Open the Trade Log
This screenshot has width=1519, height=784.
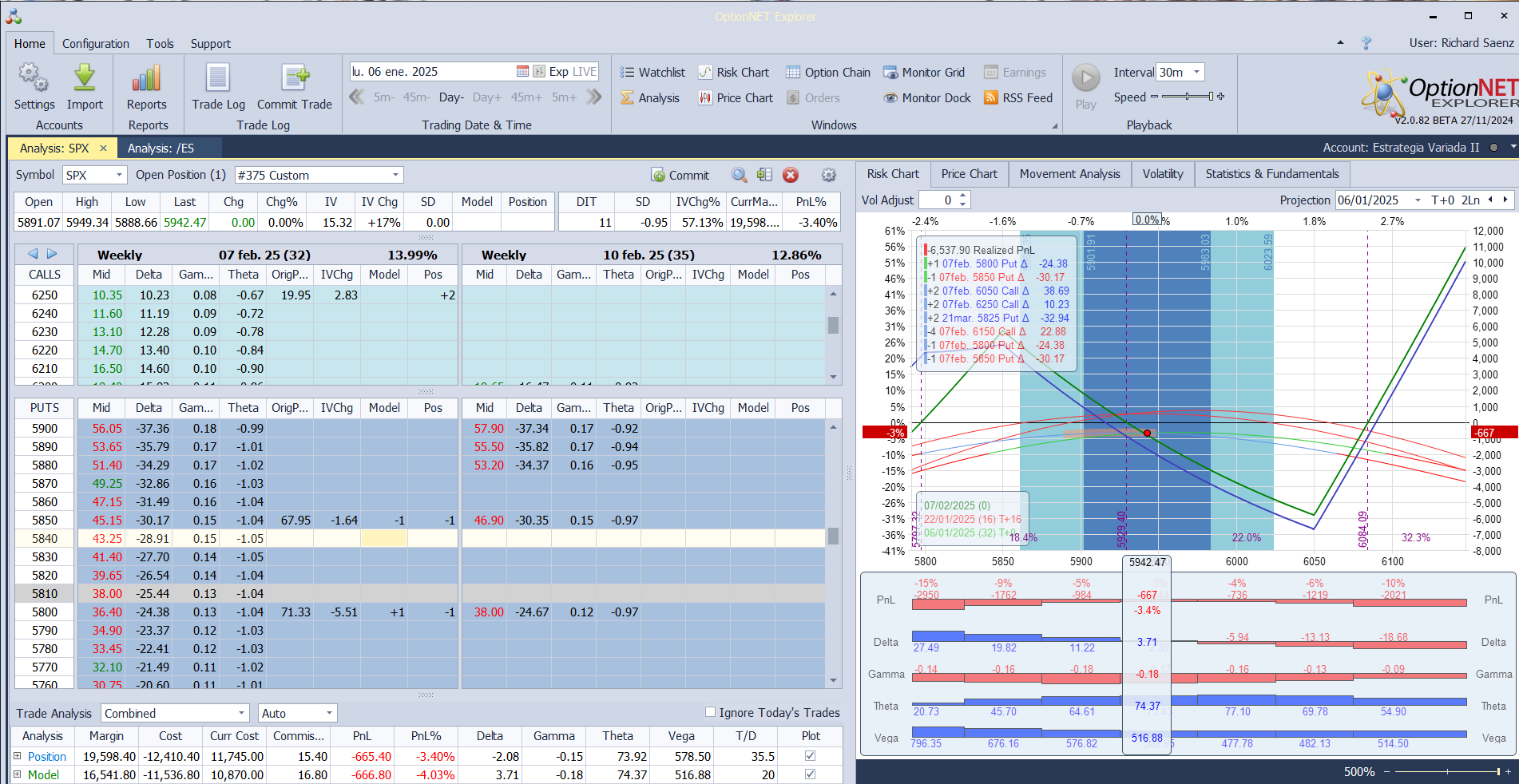coord(218,87)
